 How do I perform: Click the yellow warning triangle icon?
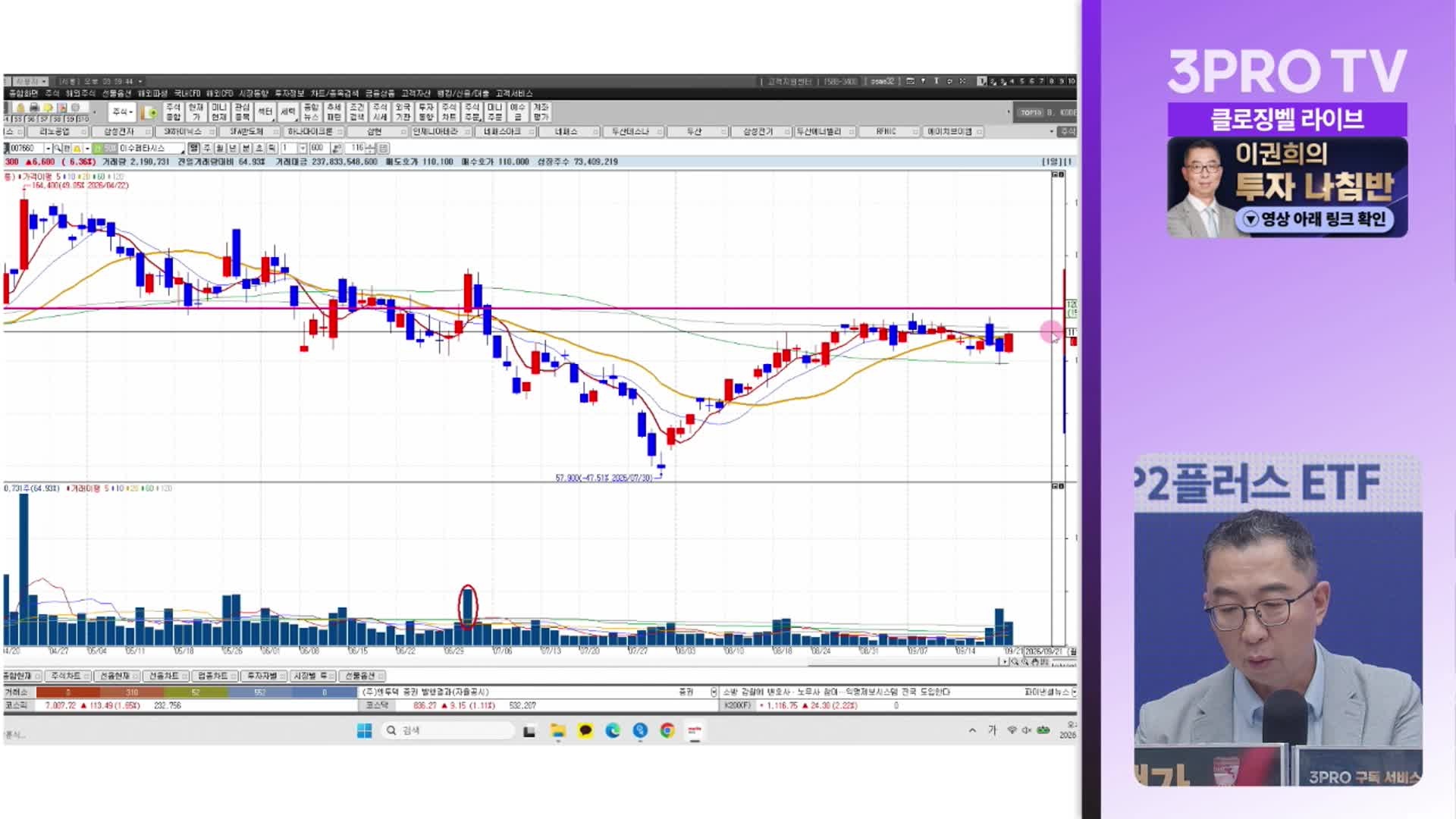[x=77, y=148]
